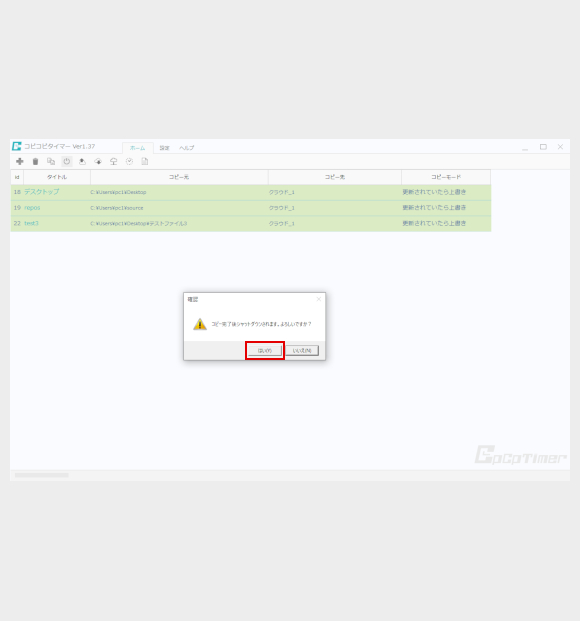Viewport: 580px width, 621px height.
Task: Open the ヘルプ tab
Action: tap(187, 148)
